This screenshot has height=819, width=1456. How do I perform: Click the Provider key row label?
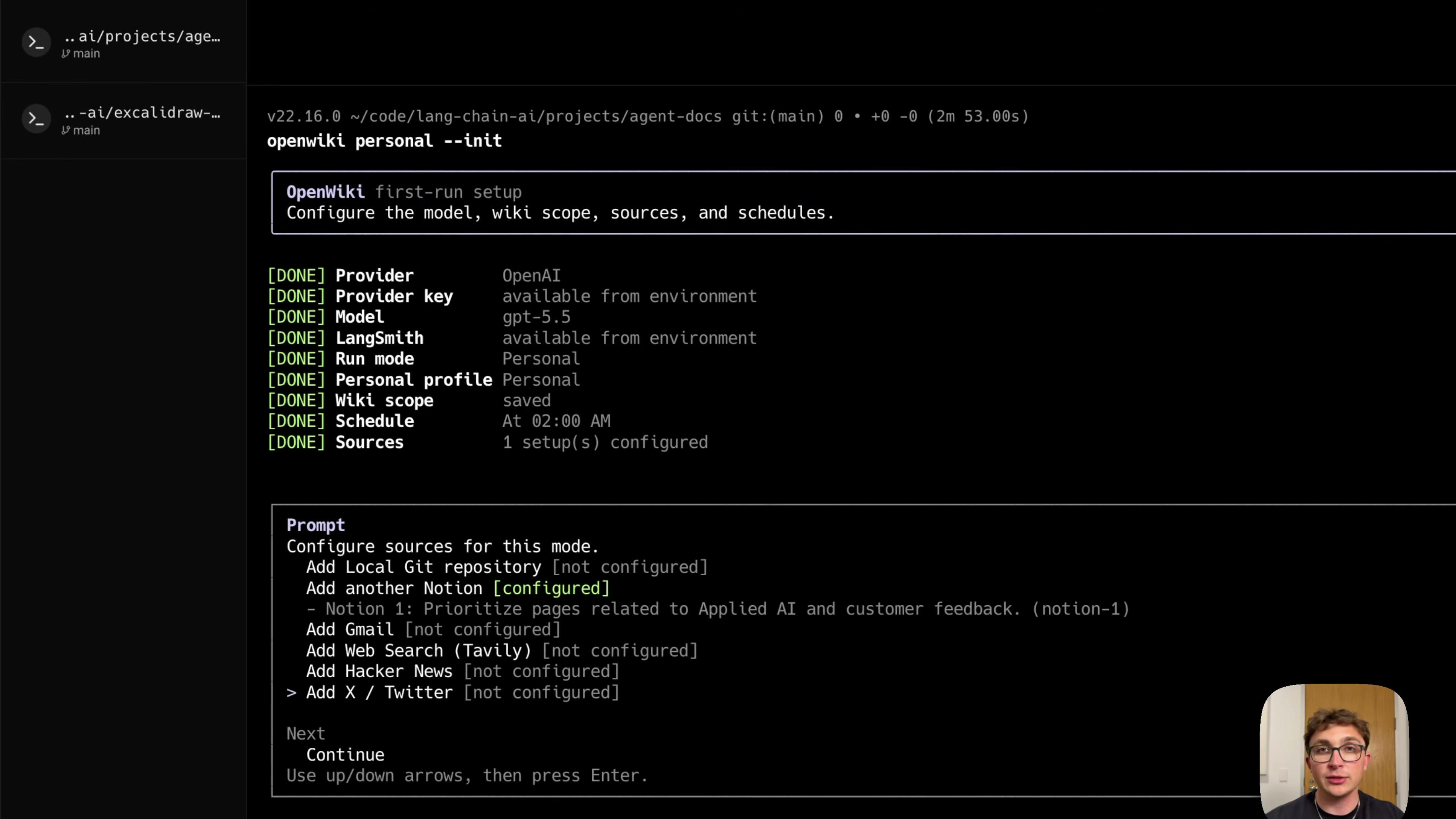[x=394, y=296]
